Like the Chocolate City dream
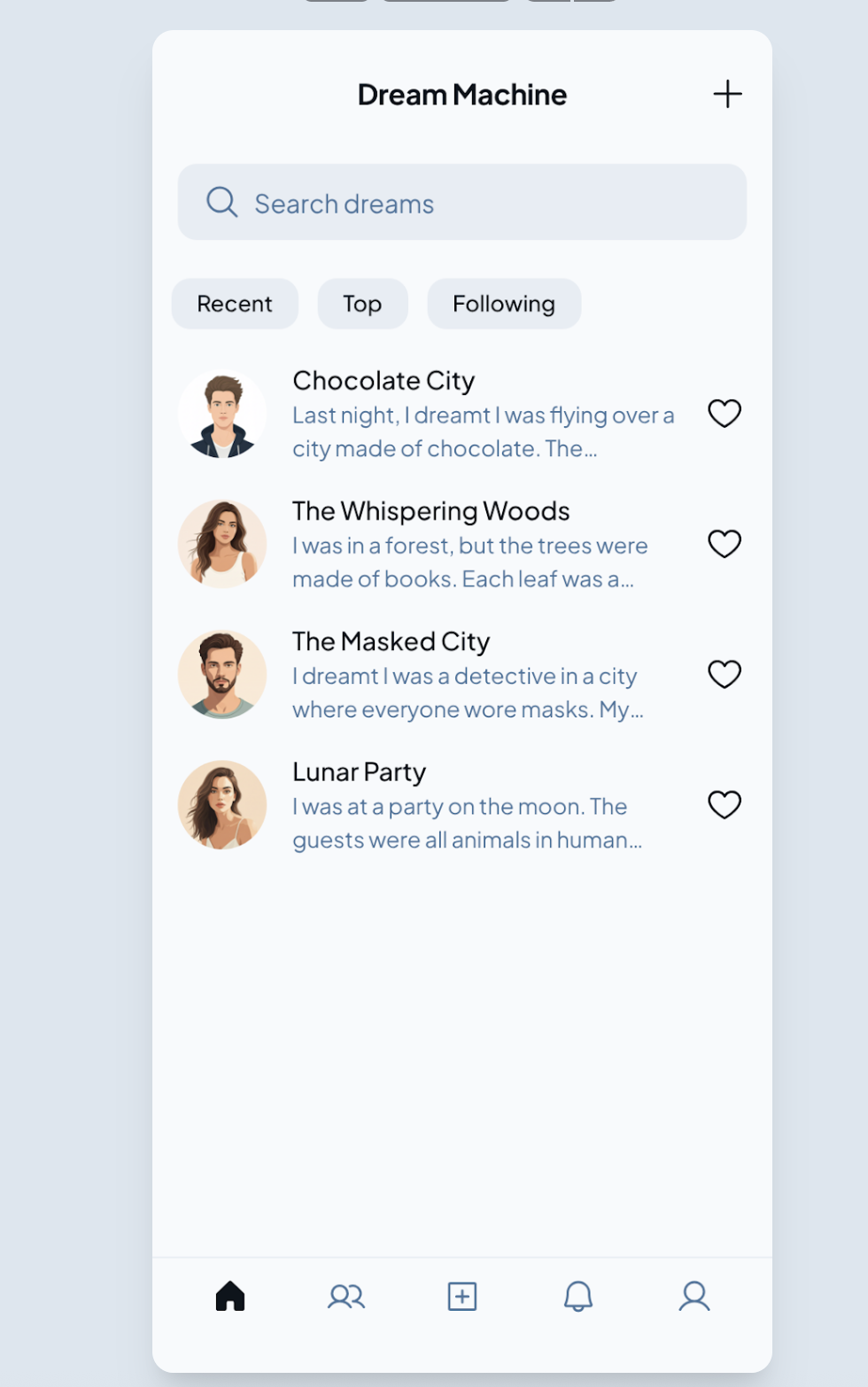The height and width of the screenshot is (1387, 868). click(x=724, y=414)
